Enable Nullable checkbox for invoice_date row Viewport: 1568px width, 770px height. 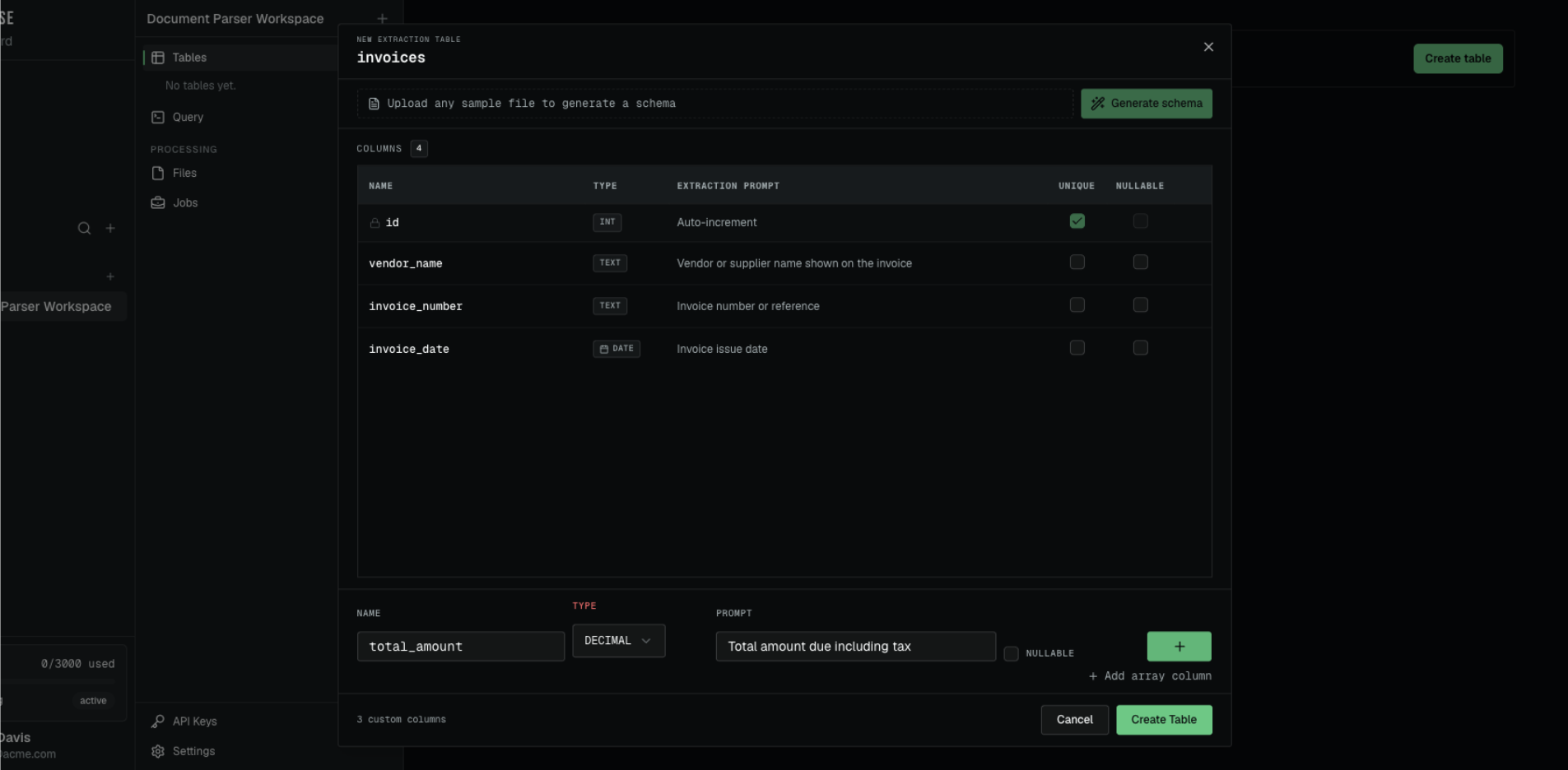pos(1140,348)
